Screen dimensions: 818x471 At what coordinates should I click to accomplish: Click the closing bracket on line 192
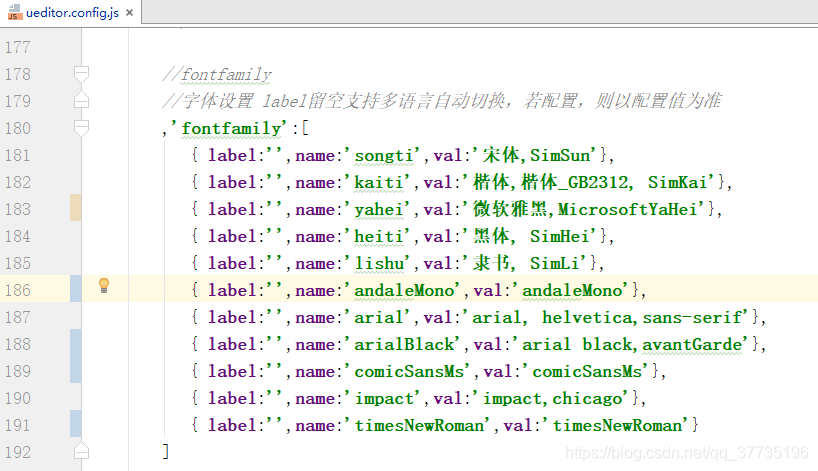(166, 451)
